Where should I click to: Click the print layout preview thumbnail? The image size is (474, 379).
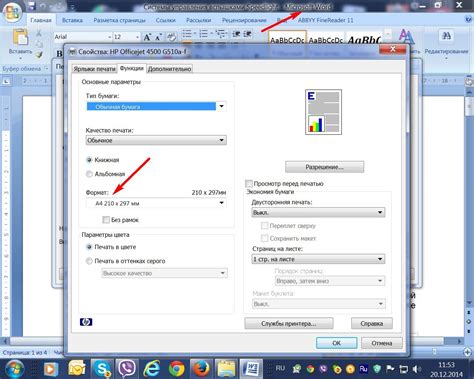(x=323, y=112)
